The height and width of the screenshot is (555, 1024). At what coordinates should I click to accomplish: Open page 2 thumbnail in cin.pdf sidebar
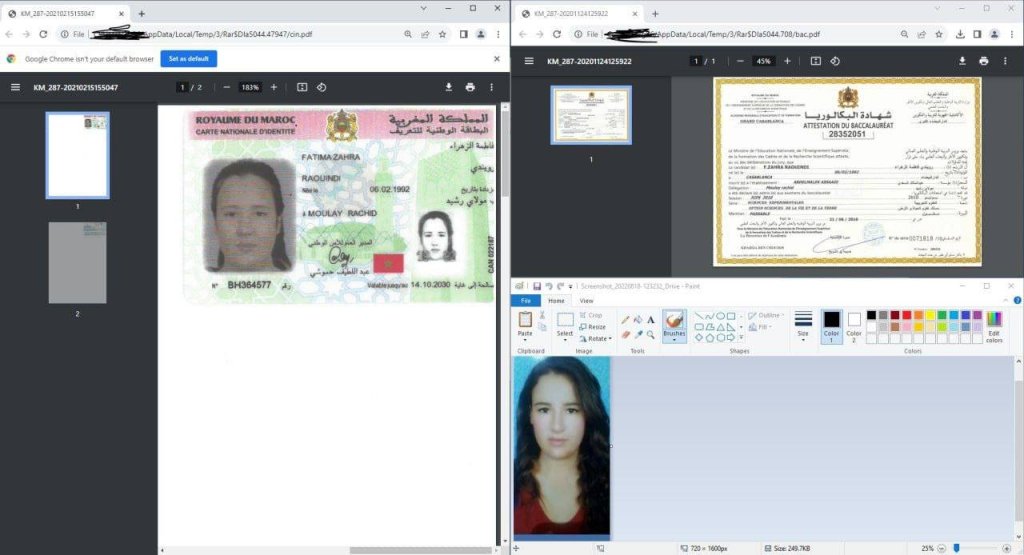pyautogui.click(x=77, y=263)
